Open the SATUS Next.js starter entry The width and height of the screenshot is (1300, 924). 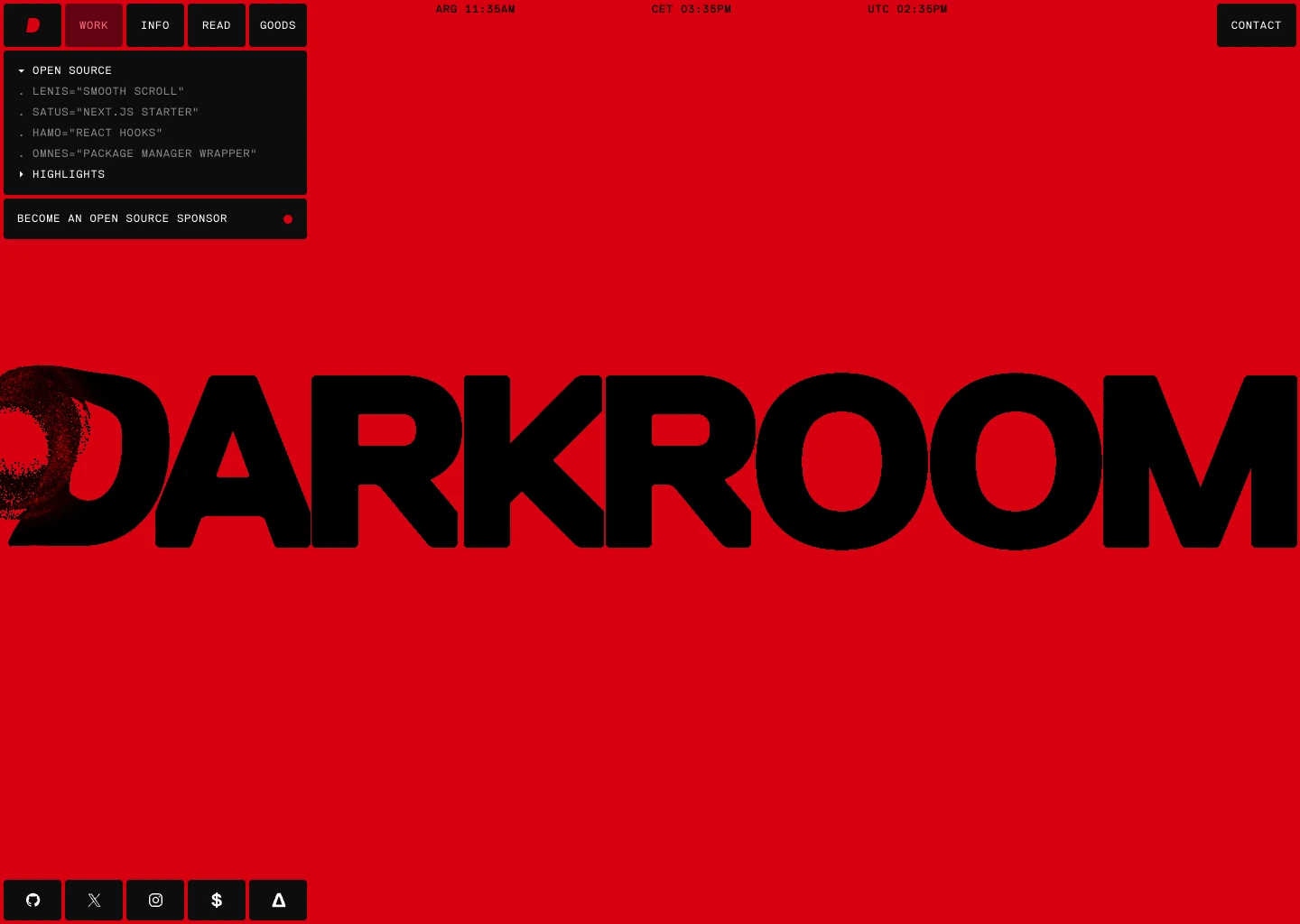pos(115,112)
